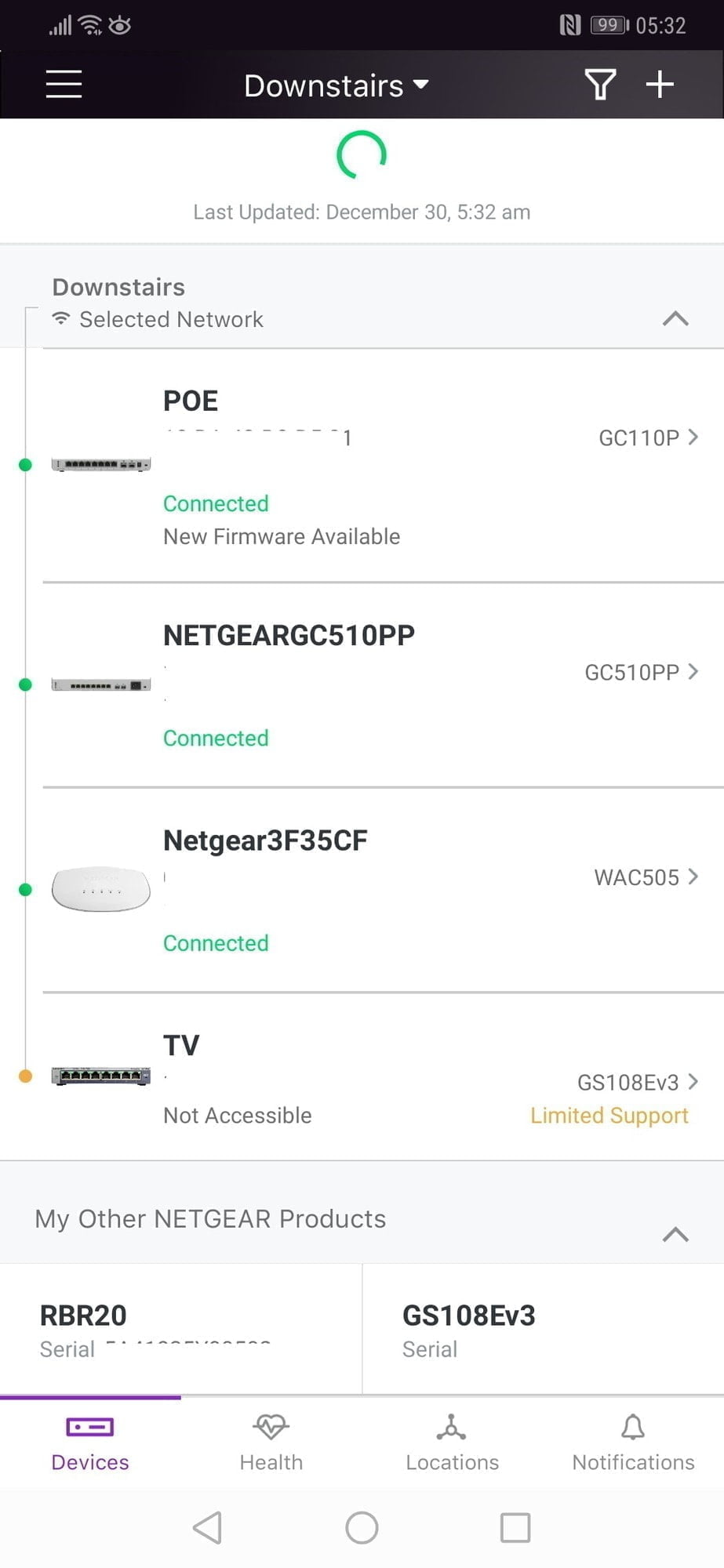Viewport: 724px width, 1568px height.
Task: Tap the Android home circle button
Action: click(362, 1527)
